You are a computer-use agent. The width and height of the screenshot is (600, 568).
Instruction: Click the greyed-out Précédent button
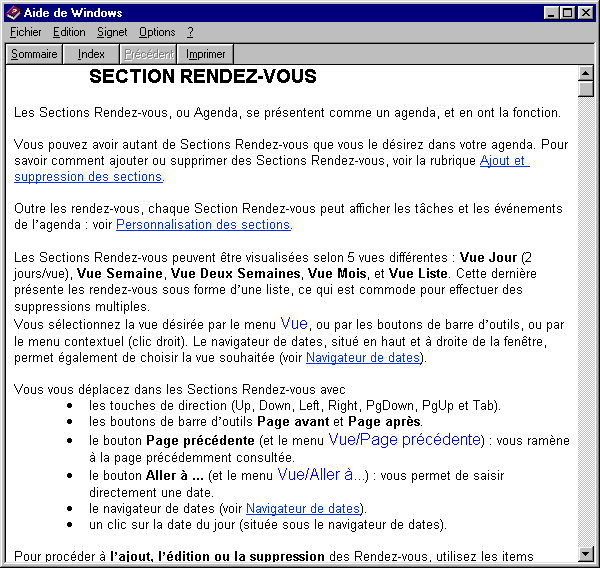[x=148, y=54]
